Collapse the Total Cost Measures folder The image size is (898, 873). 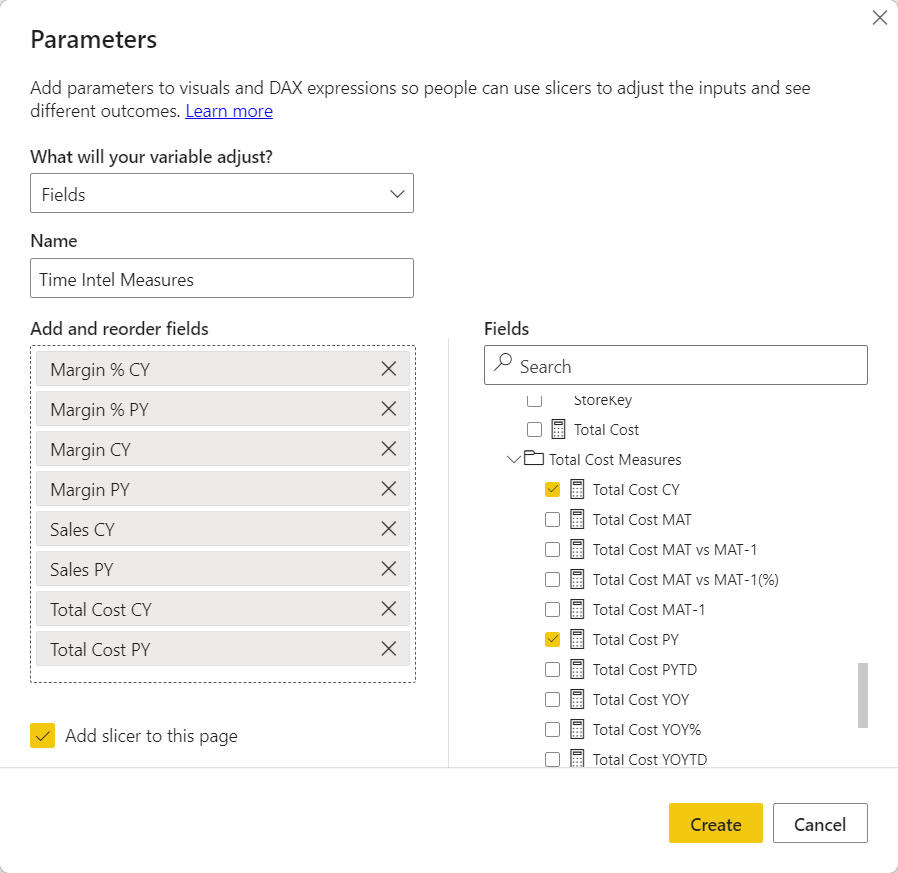514,459
